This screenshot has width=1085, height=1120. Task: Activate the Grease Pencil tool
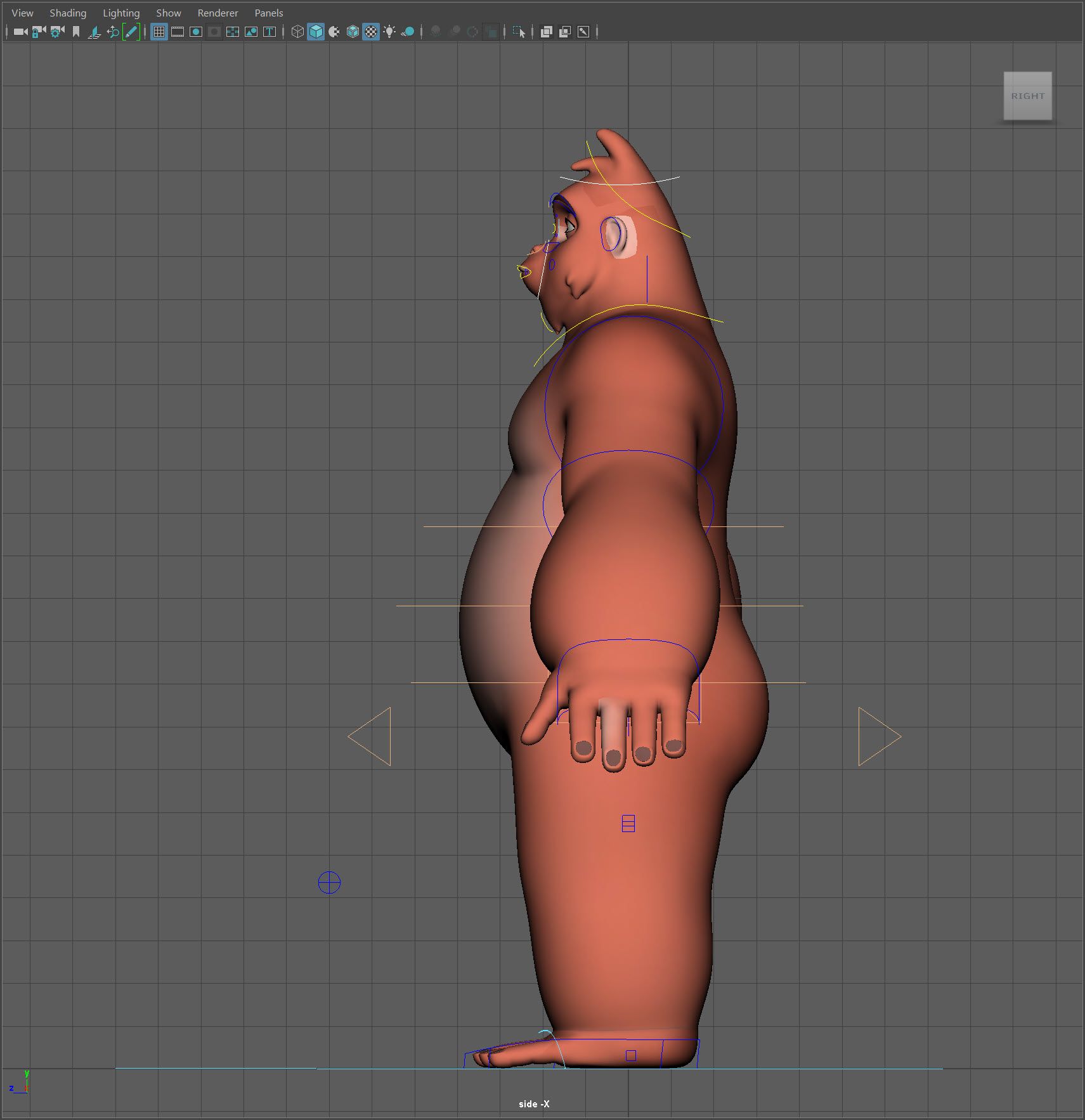coord(131,32)
